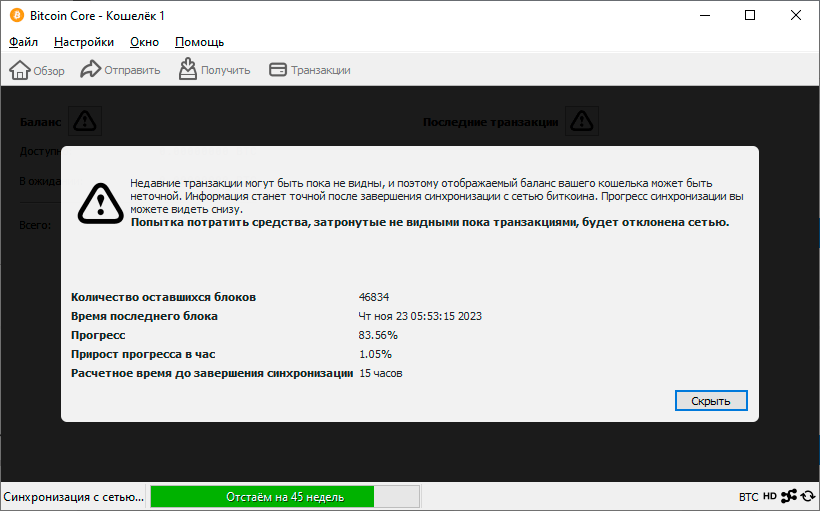
Task: Open the Транзакции transactions tab
Action: tap(310, 70)
